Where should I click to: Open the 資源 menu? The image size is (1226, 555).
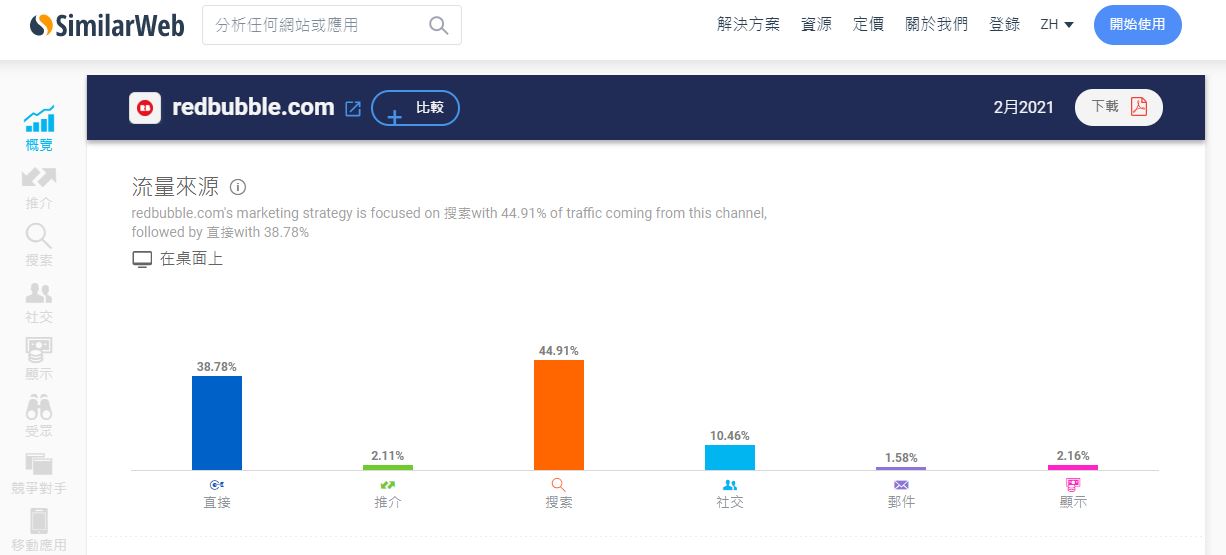(816, 25)
